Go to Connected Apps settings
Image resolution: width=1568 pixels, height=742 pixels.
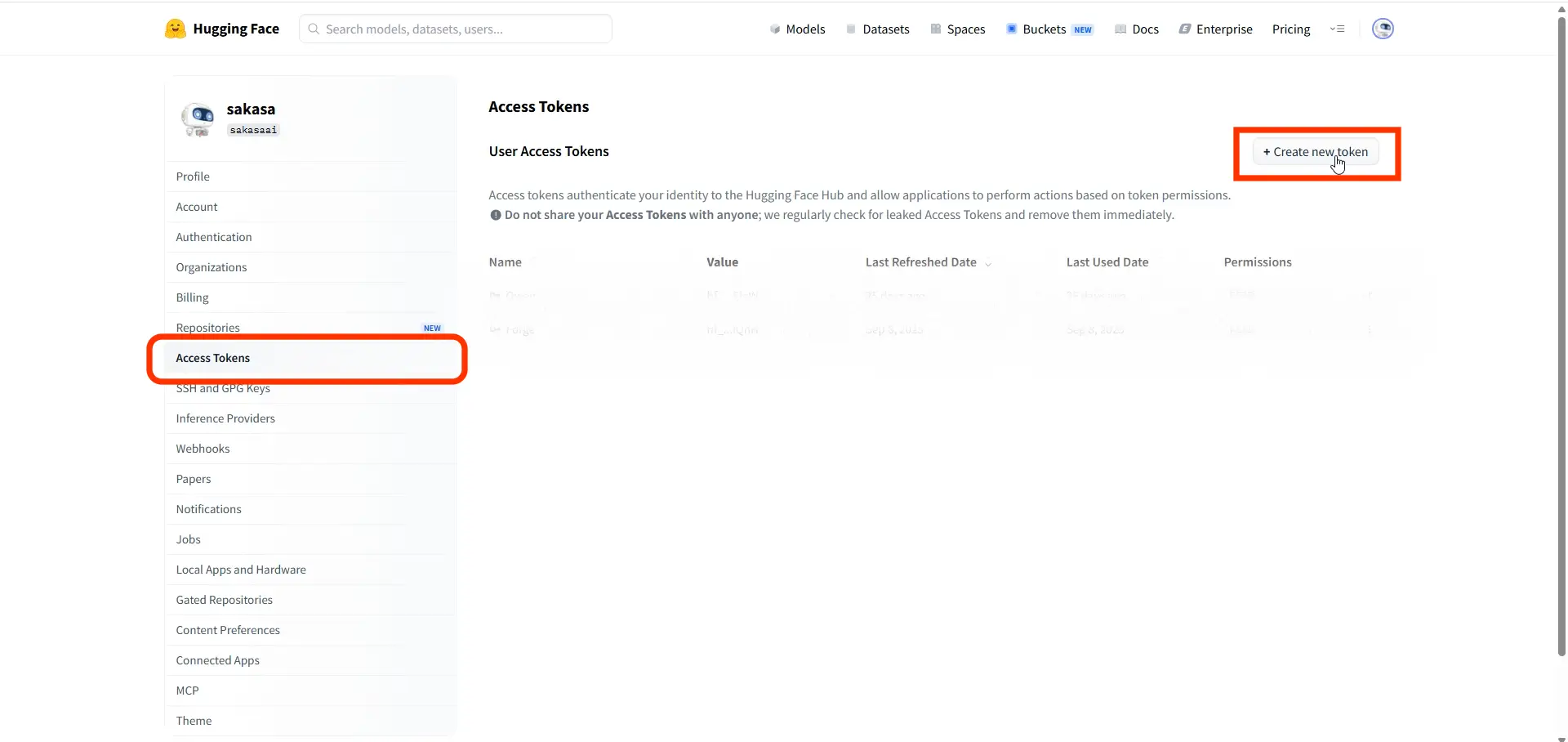310,660
